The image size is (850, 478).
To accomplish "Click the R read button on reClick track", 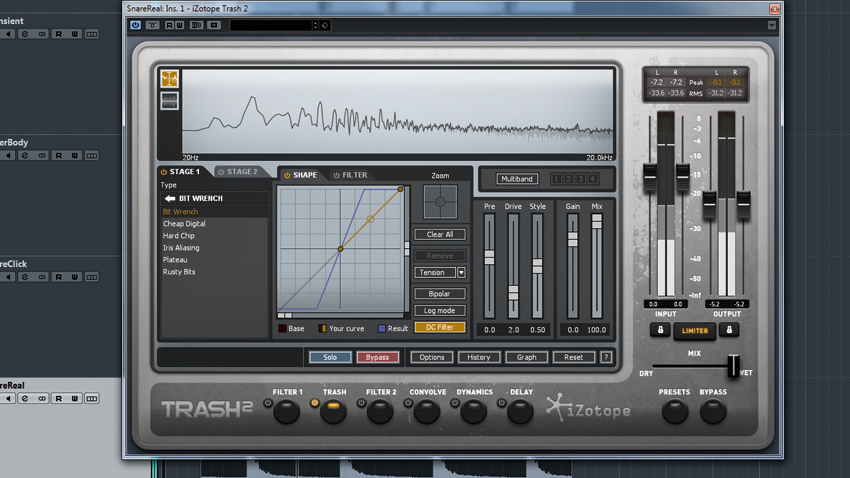I will click(x=59, y=277).
